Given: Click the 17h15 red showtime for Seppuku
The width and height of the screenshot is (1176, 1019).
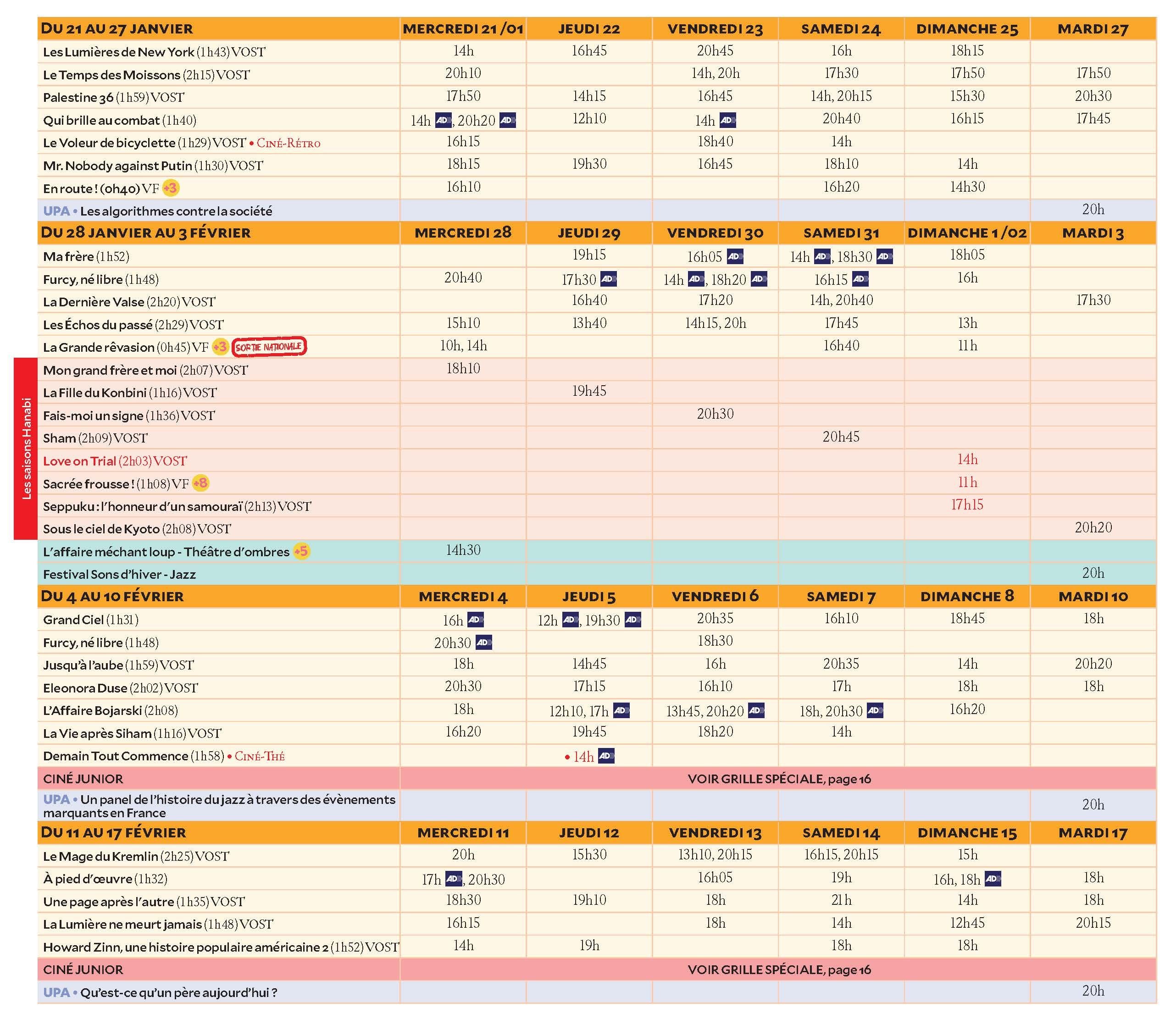Looking at the screenshot, I should tap(967, 504).
